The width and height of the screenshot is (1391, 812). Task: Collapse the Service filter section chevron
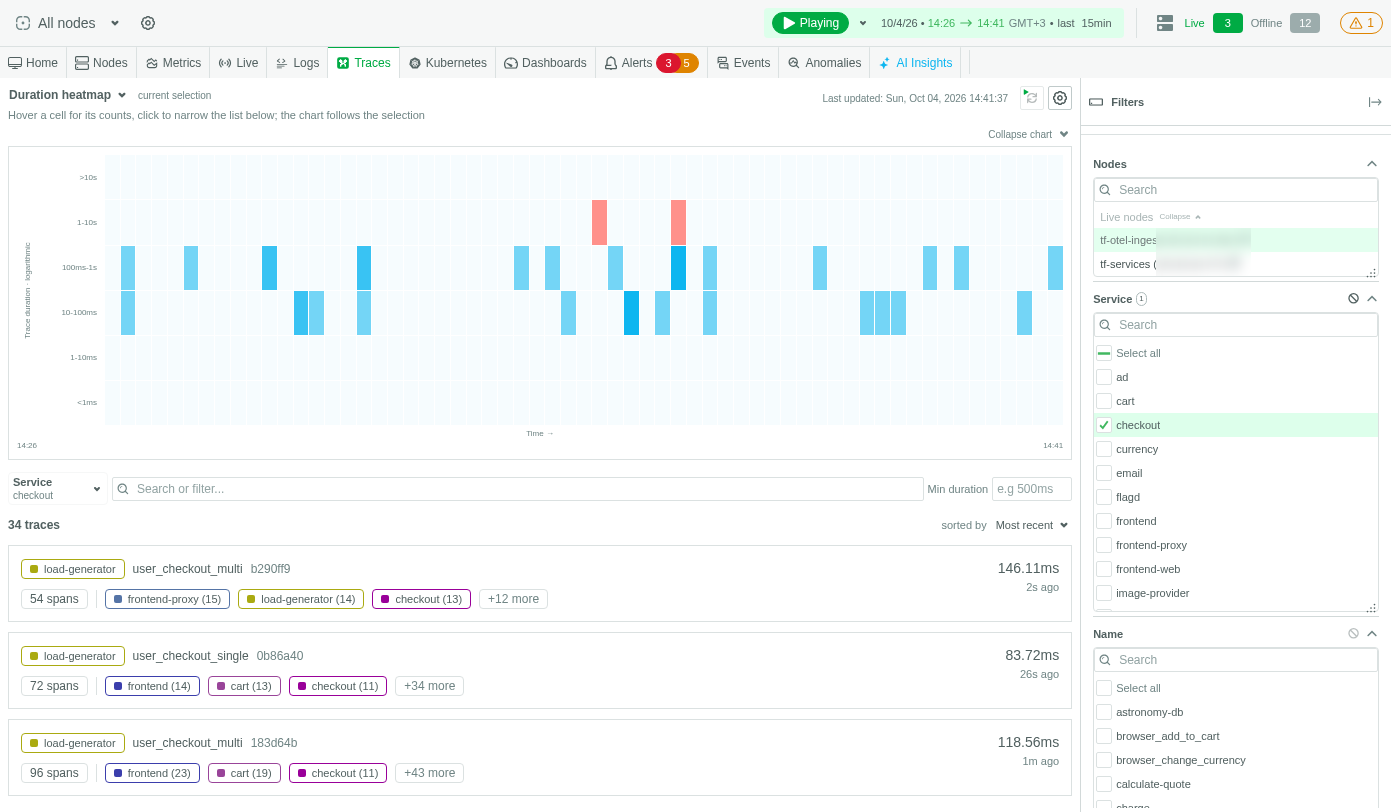click(x=1372, y=299)
